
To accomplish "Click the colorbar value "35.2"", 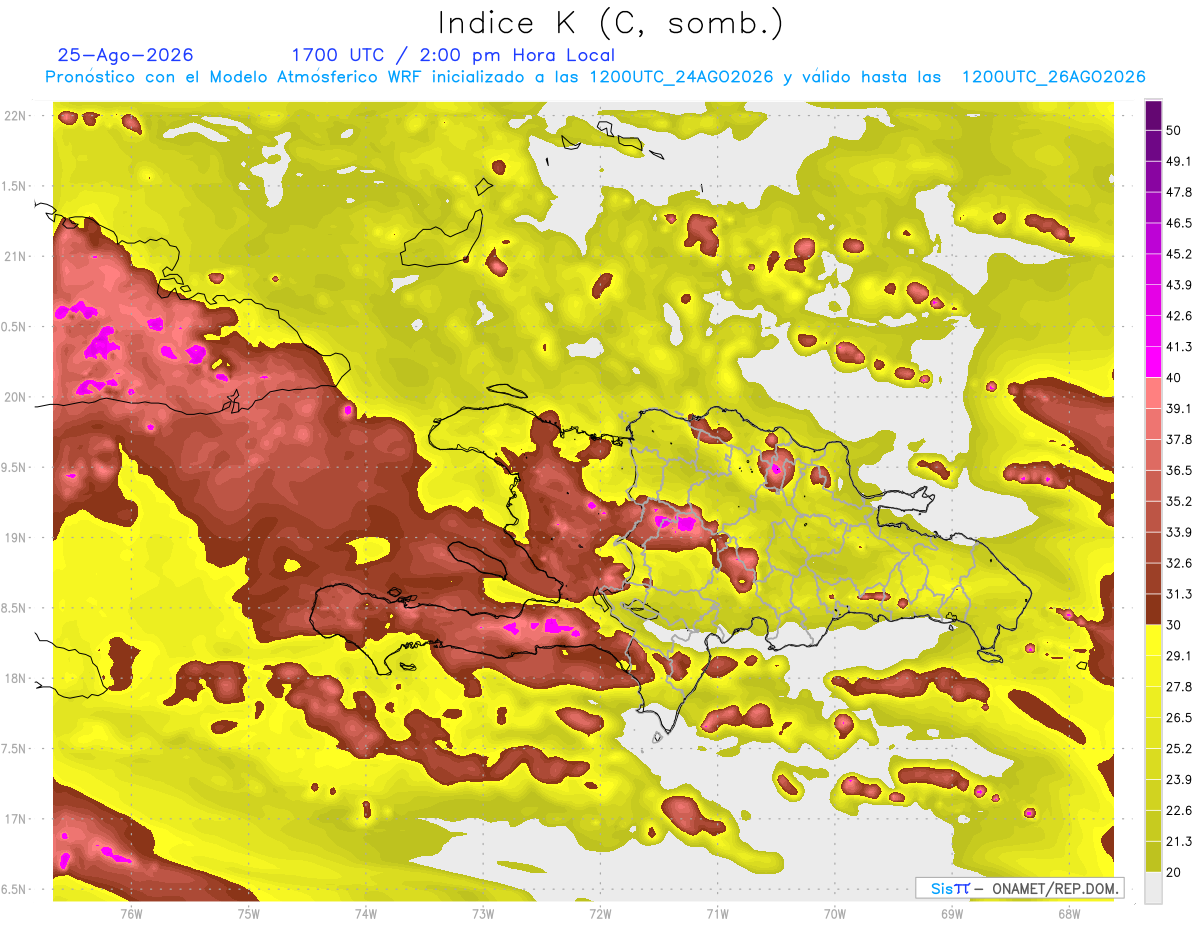I will [x=1179, y=502].
